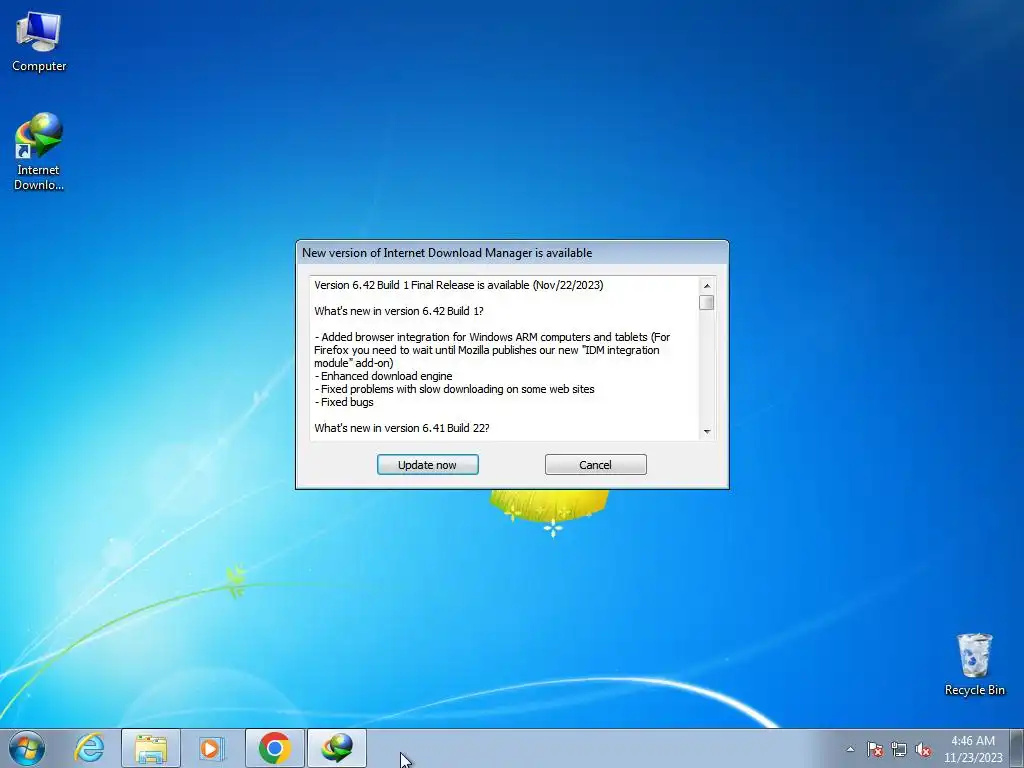1024x768 pixels.
Task: Open the Windows Start menu orb
Action: point(27,748)
